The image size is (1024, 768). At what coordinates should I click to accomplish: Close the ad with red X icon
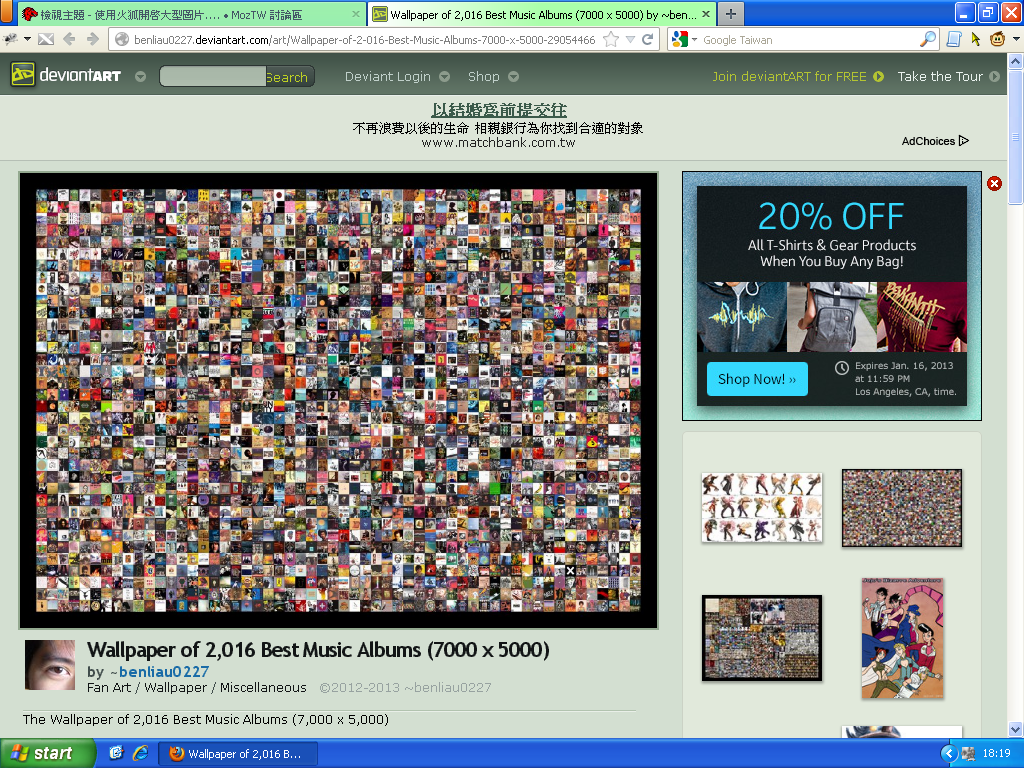tap(994, 183)
